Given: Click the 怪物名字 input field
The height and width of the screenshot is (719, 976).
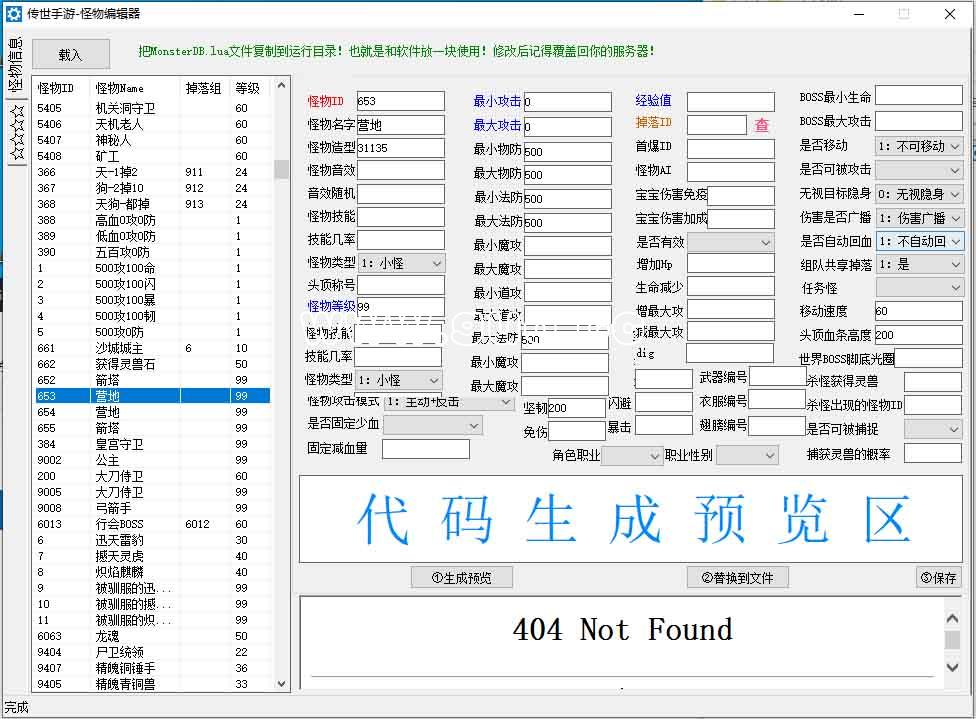Looking at the screenshot, I should (400, 125).
